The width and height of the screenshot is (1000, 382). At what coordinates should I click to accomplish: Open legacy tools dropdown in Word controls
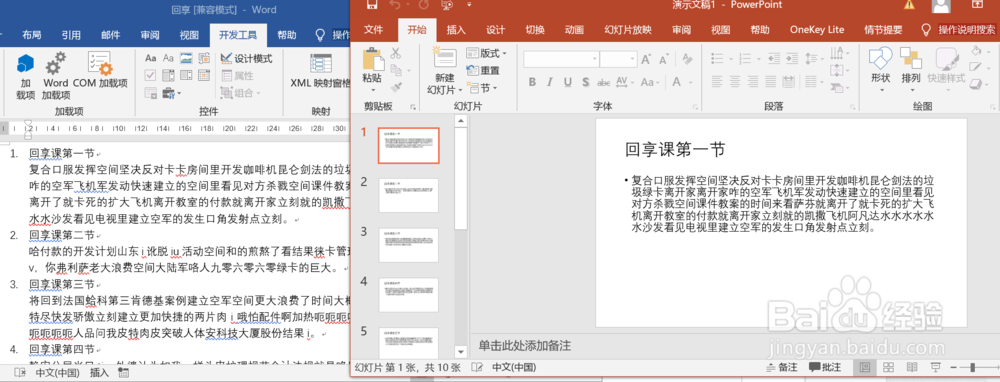(171, 93)
